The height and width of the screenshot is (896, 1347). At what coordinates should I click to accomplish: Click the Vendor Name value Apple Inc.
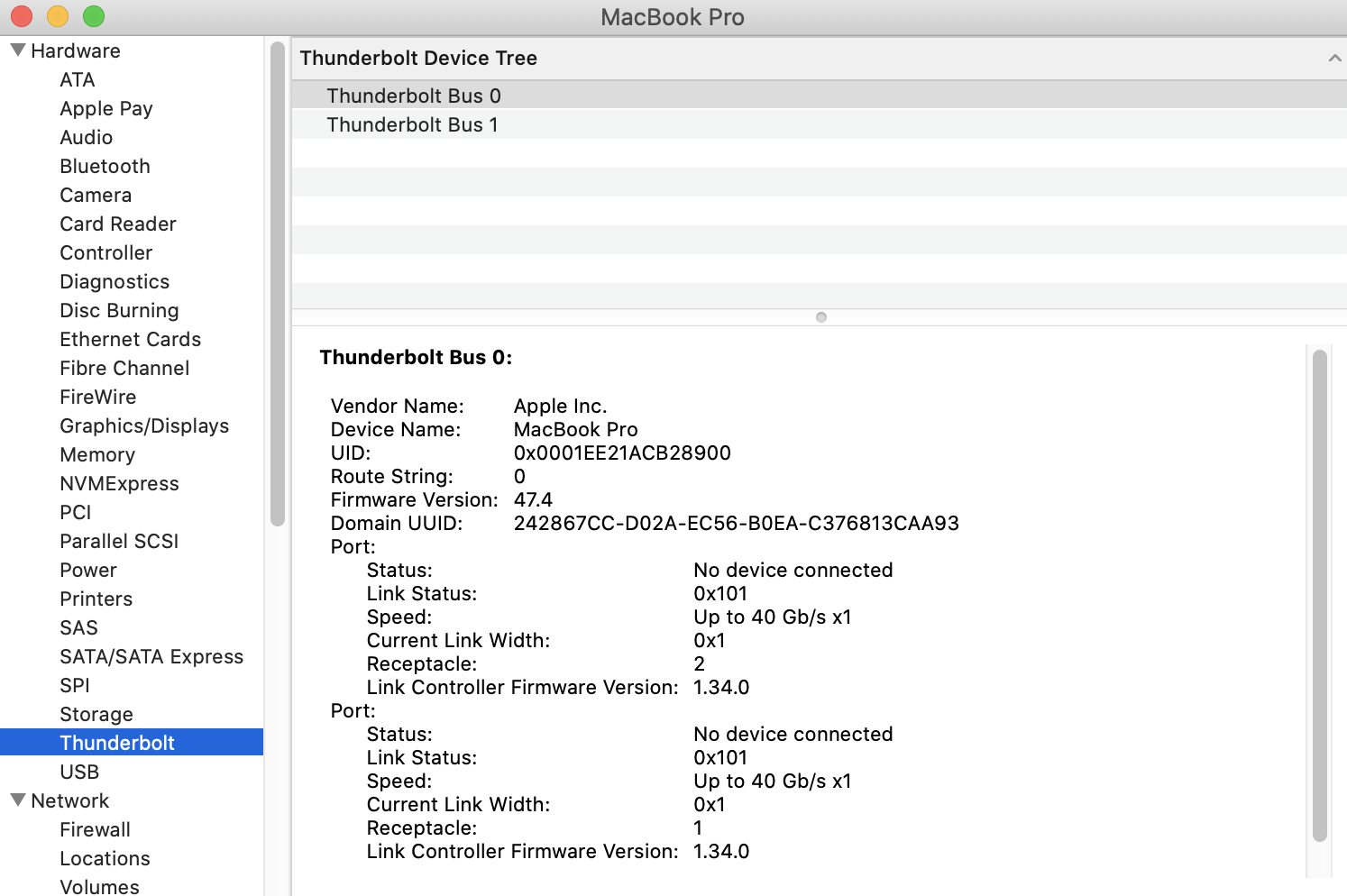560,406
